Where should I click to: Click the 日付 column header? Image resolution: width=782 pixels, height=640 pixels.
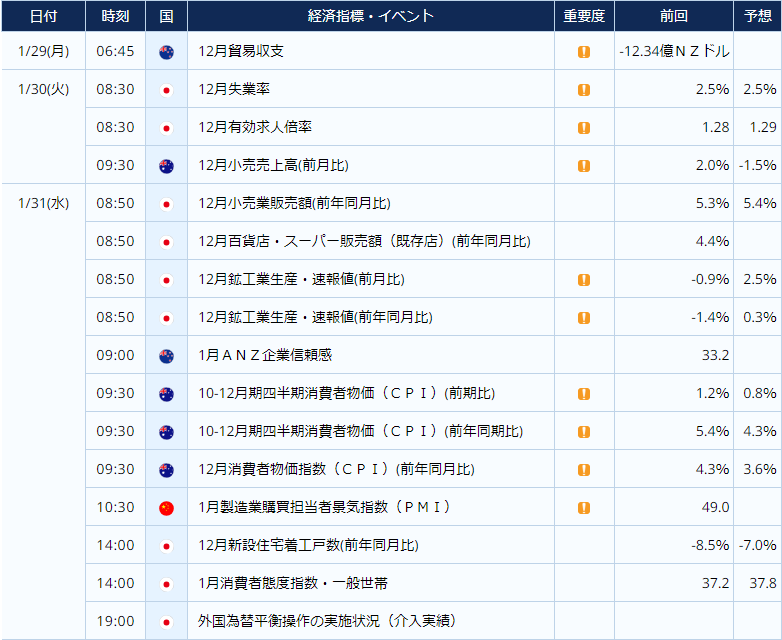point(43,16)
